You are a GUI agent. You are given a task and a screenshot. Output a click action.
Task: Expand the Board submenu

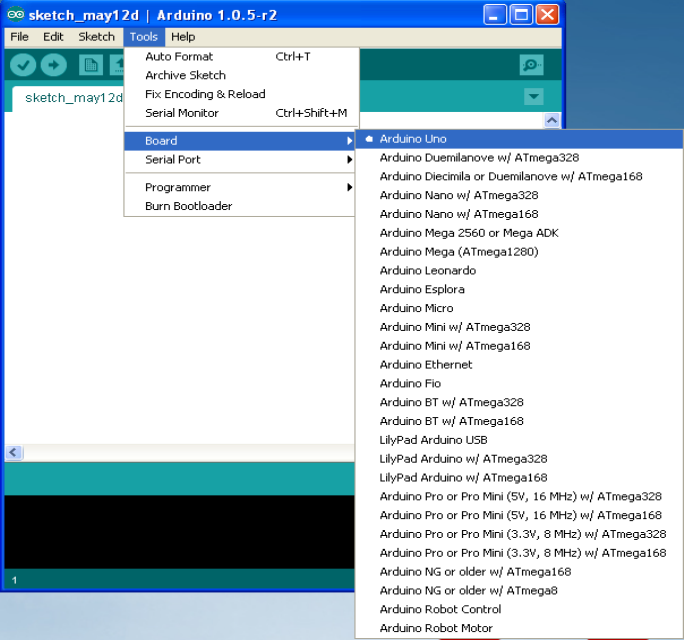(x=239, y=141)
